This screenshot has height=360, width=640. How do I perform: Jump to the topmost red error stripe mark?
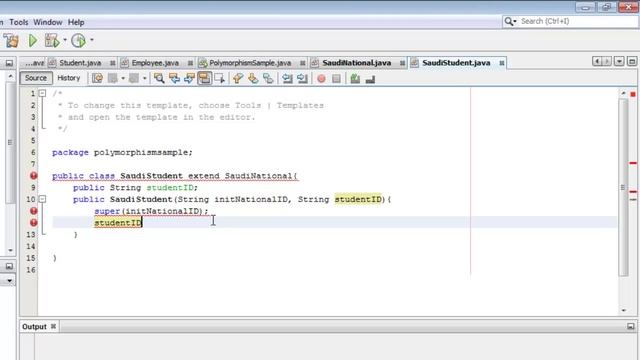(633, 163)
